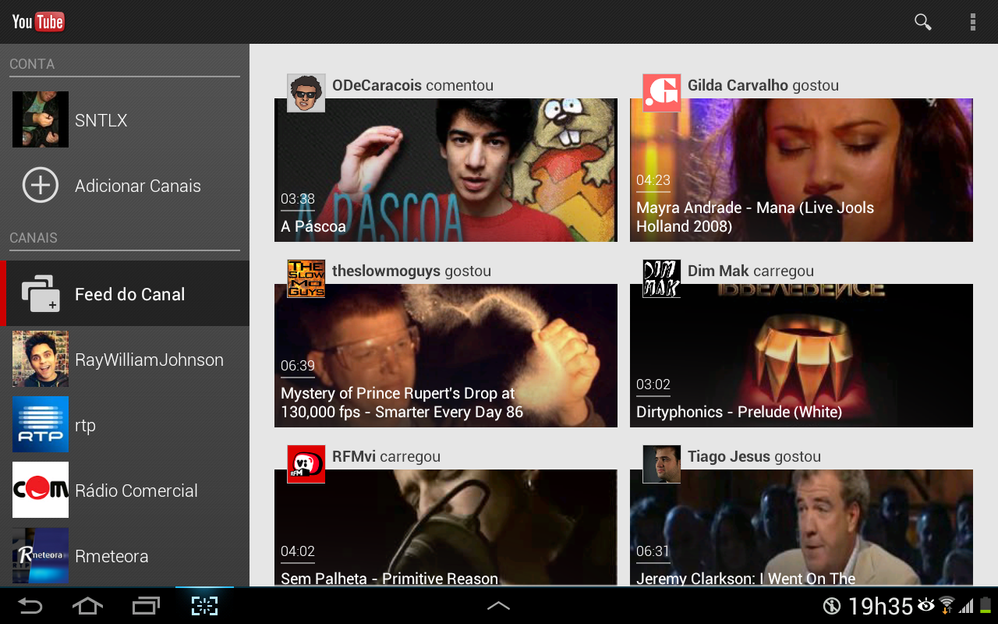The image size is (998, 624).
Task: Open the recent apps button
Action: tap(146, 606)
